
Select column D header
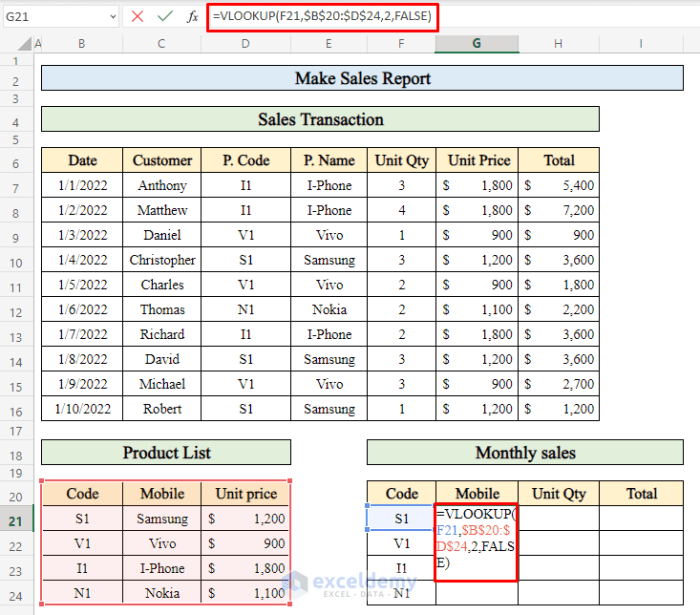point(246,44)
